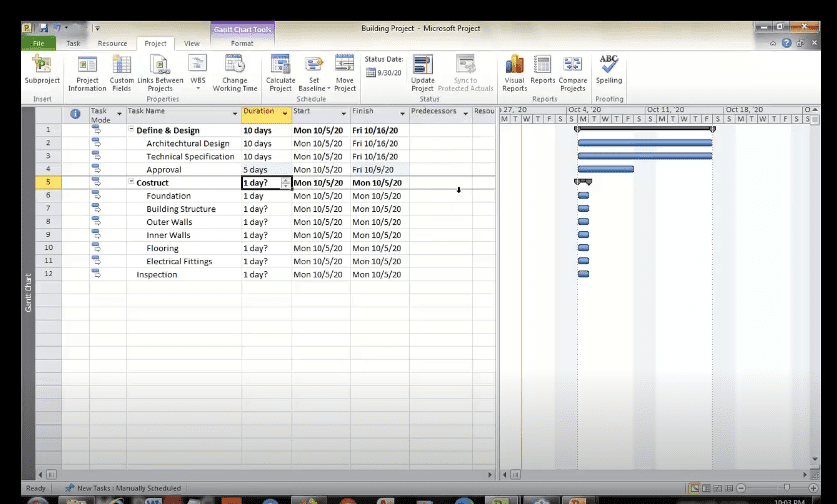Switch to the View tab

pos(192,43)
